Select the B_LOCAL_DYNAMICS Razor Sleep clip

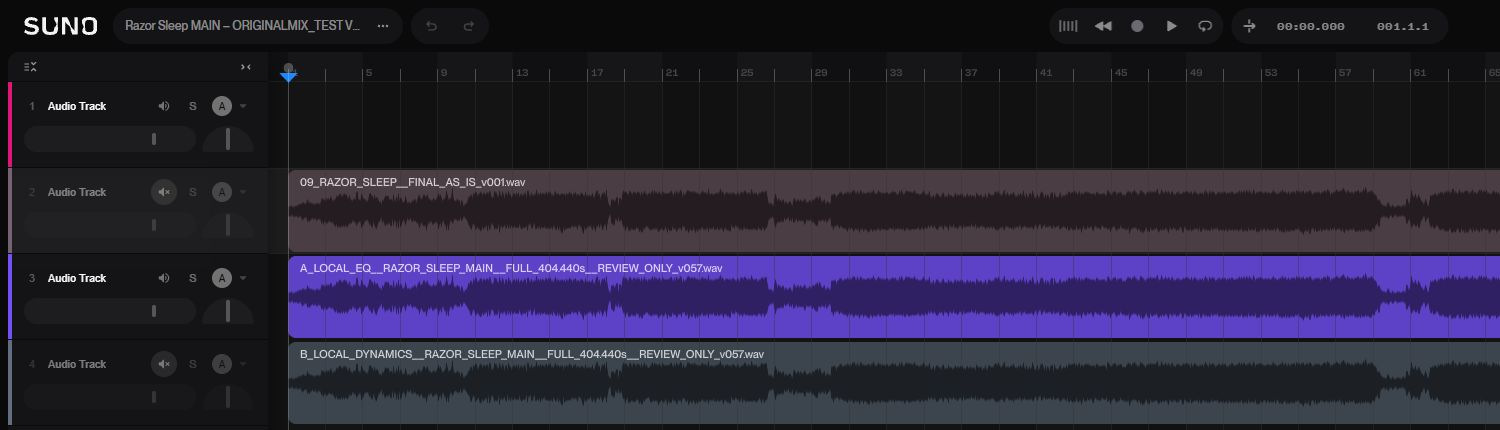(894, 383)
